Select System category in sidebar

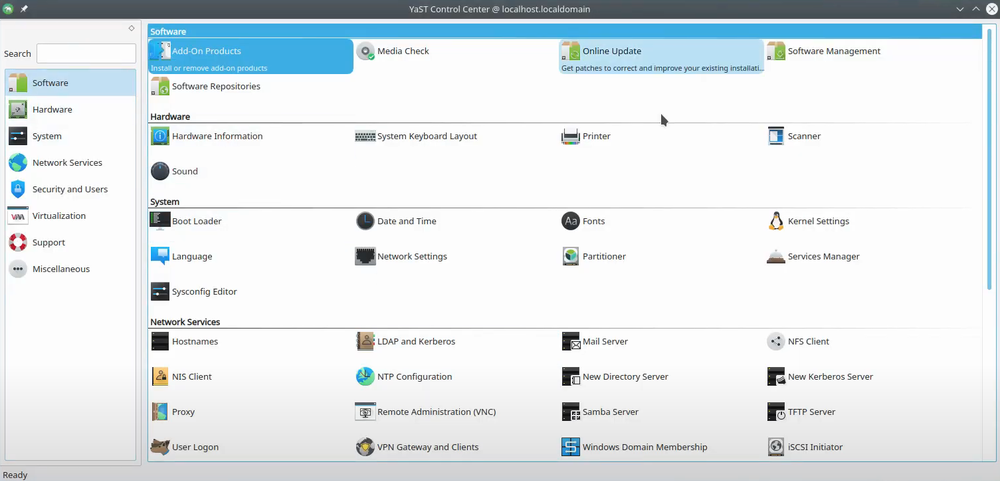click(x=71, y=136)
